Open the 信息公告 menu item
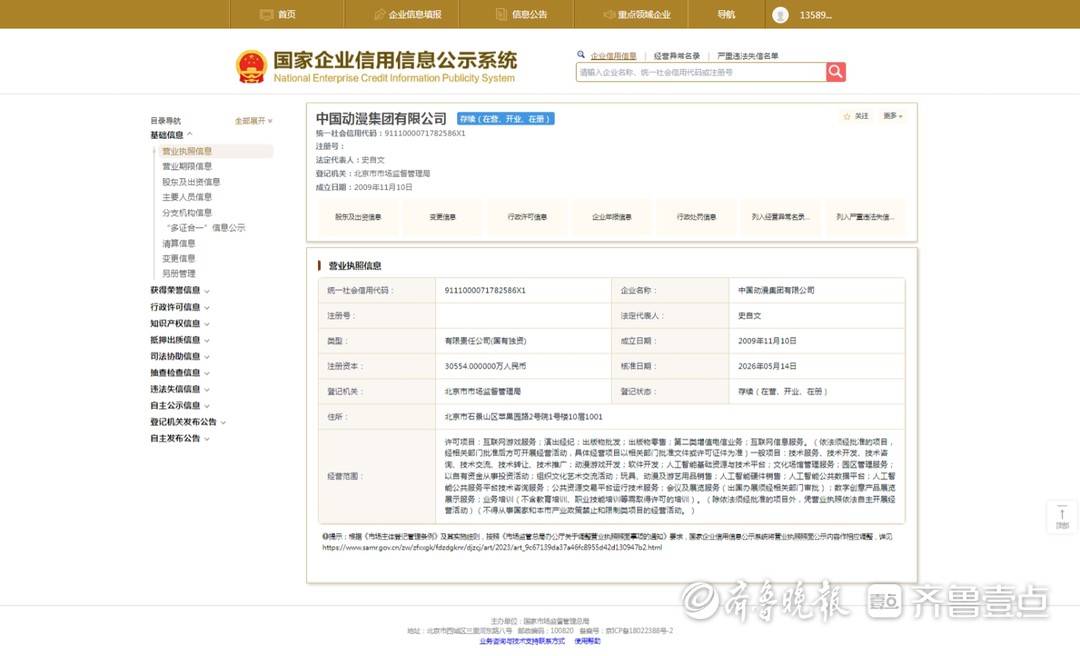Viewport: 1080px width, 656px height. 529,14
